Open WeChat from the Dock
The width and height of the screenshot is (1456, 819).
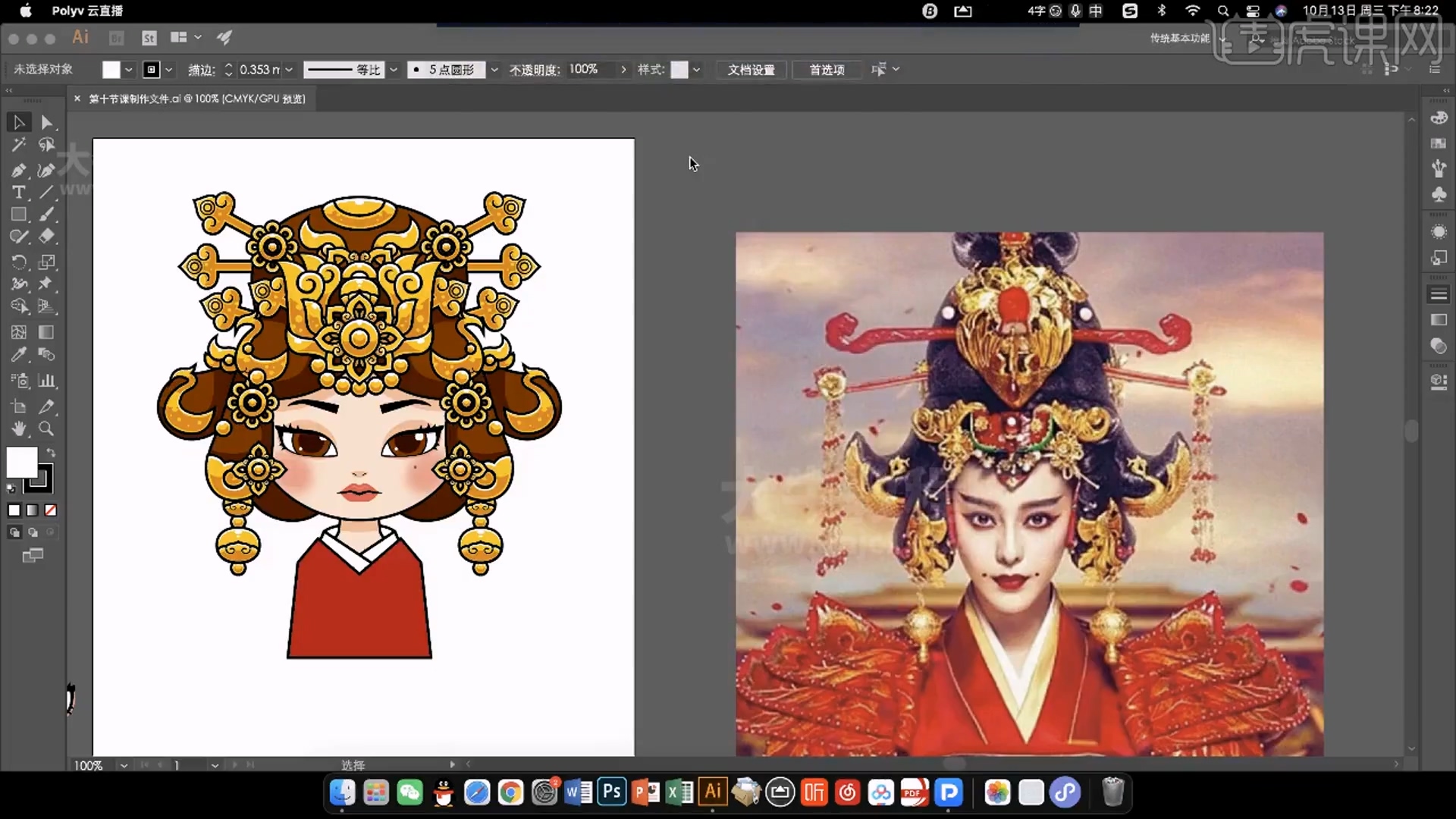[410, 792]
